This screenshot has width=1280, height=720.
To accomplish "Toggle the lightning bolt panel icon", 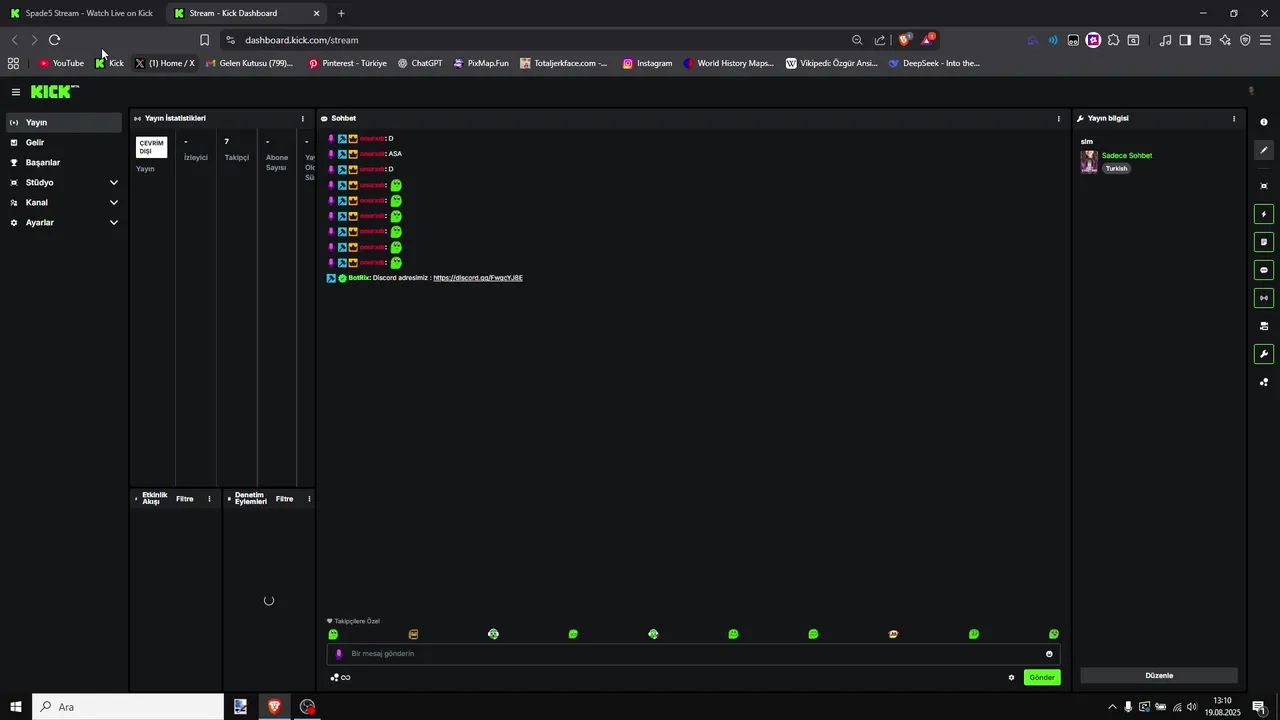I will (x=1264, y=214).
